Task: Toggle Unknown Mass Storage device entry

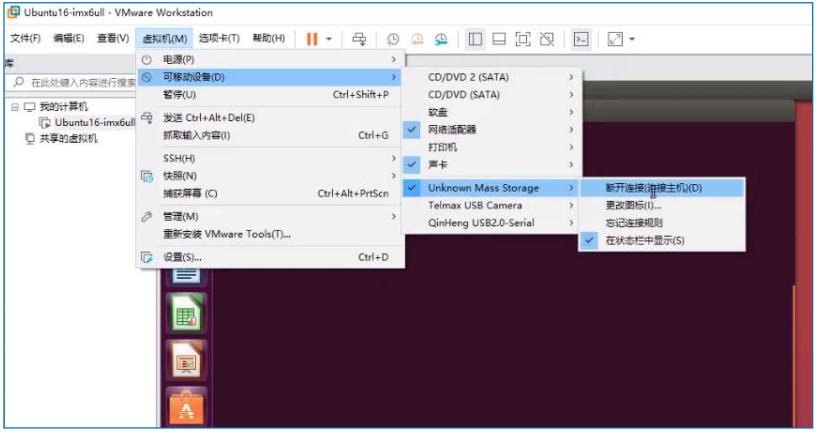Action: 492,188
